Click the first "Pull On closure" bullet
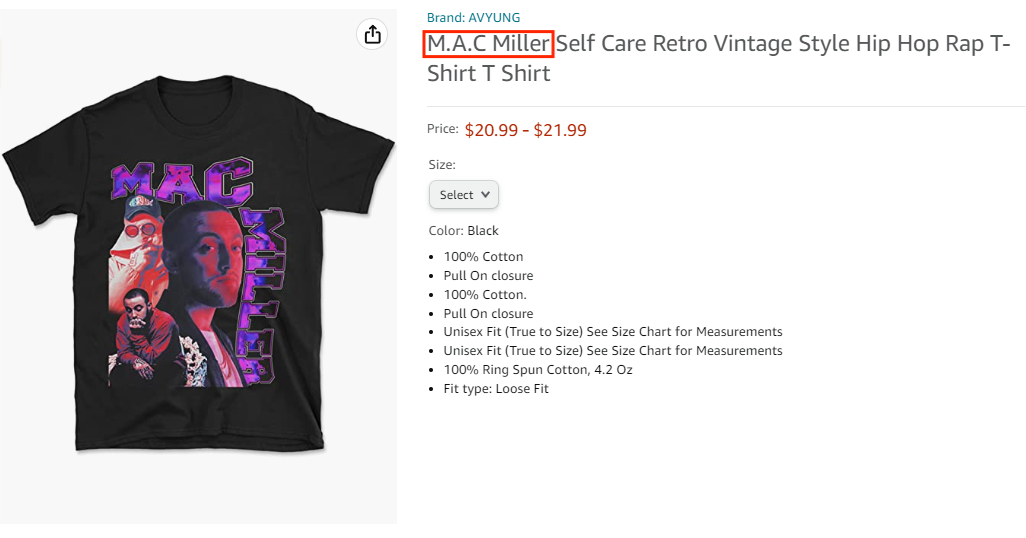Viewport: 1026px width, 538px height. click(488, 276)
